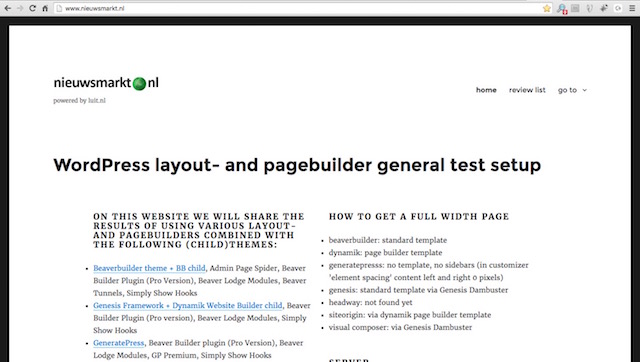Click heading ON THIS WEBSITE WE WILL SHARE
This screenshot has height=362, width=640.
coord(199,230)
